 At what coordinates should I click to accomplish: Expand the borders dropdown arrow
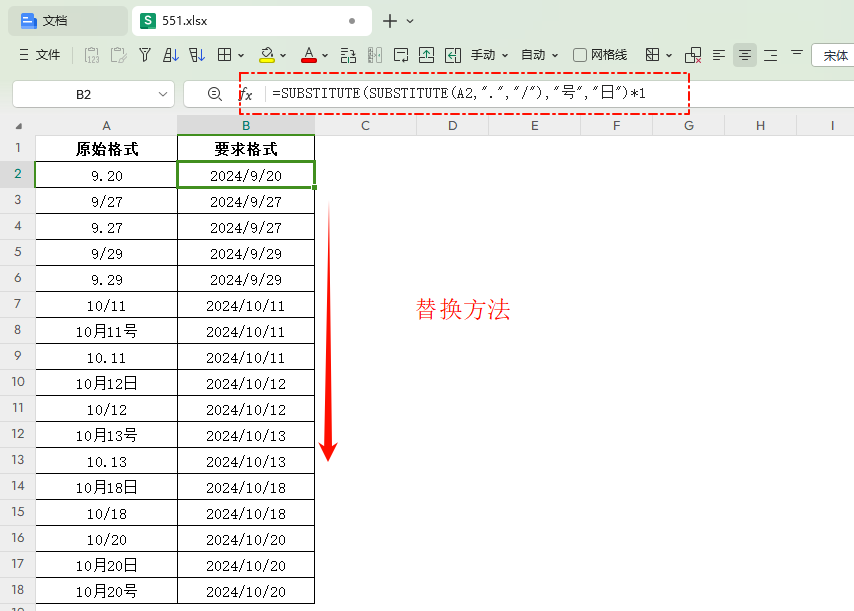241,56
